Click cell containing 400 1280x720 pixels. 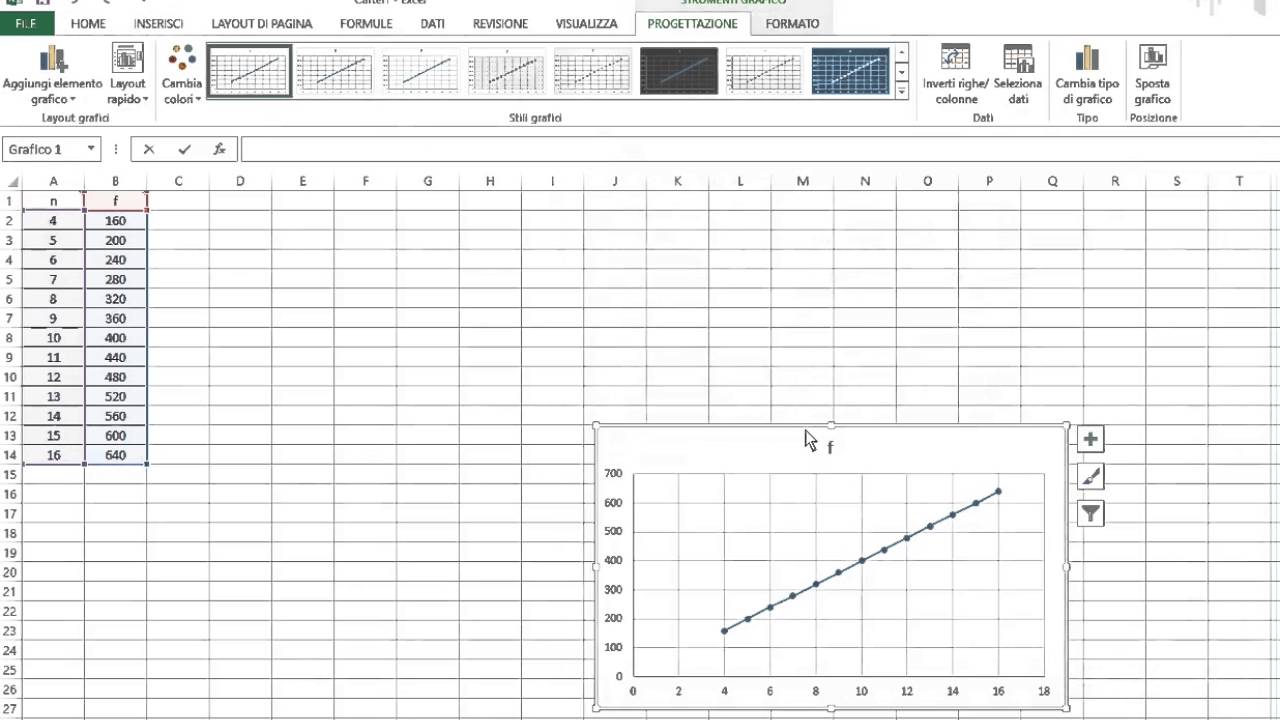tap(115, 338)
